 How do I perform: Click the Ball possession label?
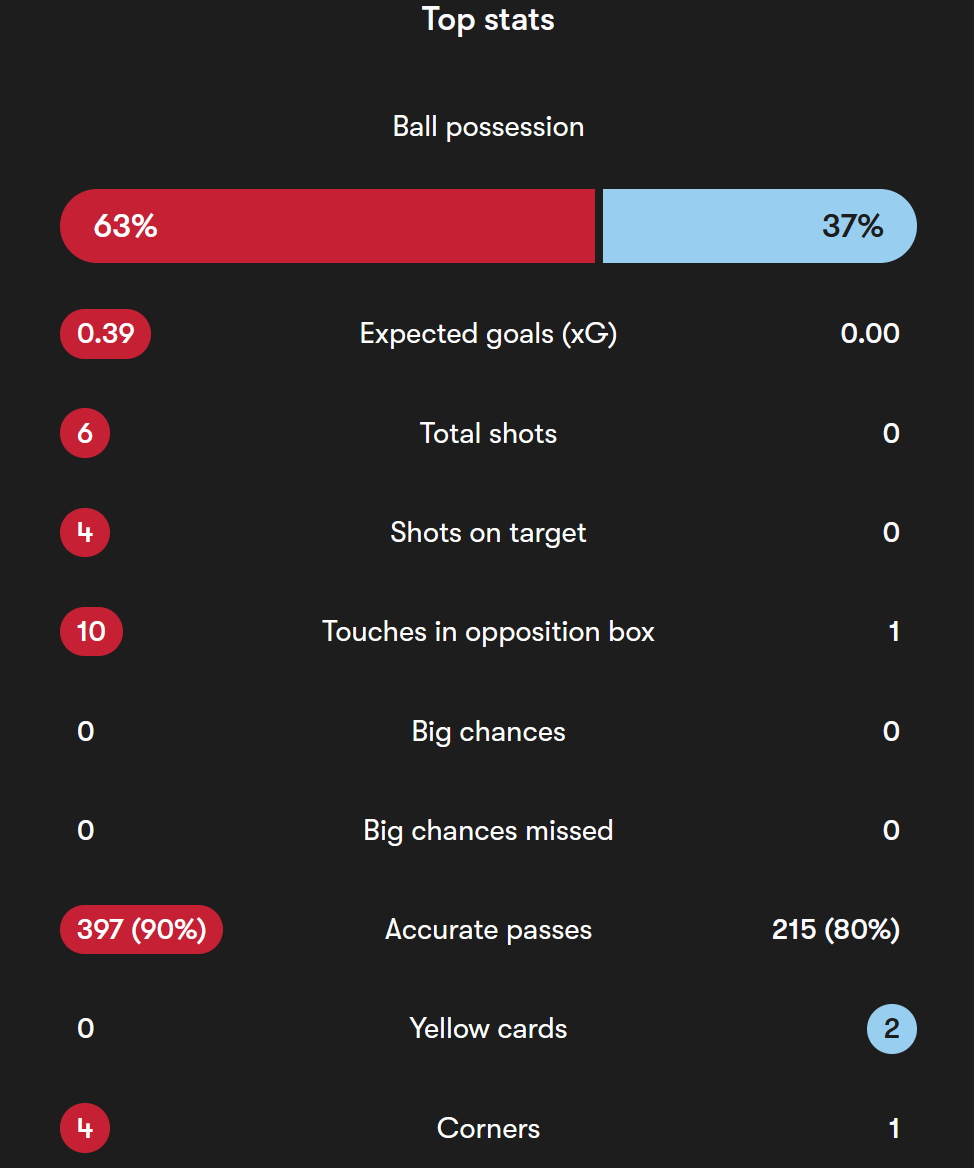coord(488,127)
